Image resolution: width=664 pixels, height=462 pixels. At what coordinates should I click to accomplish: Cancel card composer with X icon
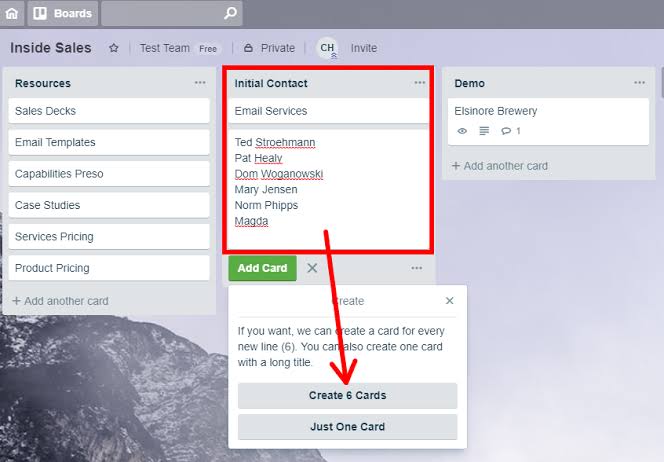(x=312, y=268)
